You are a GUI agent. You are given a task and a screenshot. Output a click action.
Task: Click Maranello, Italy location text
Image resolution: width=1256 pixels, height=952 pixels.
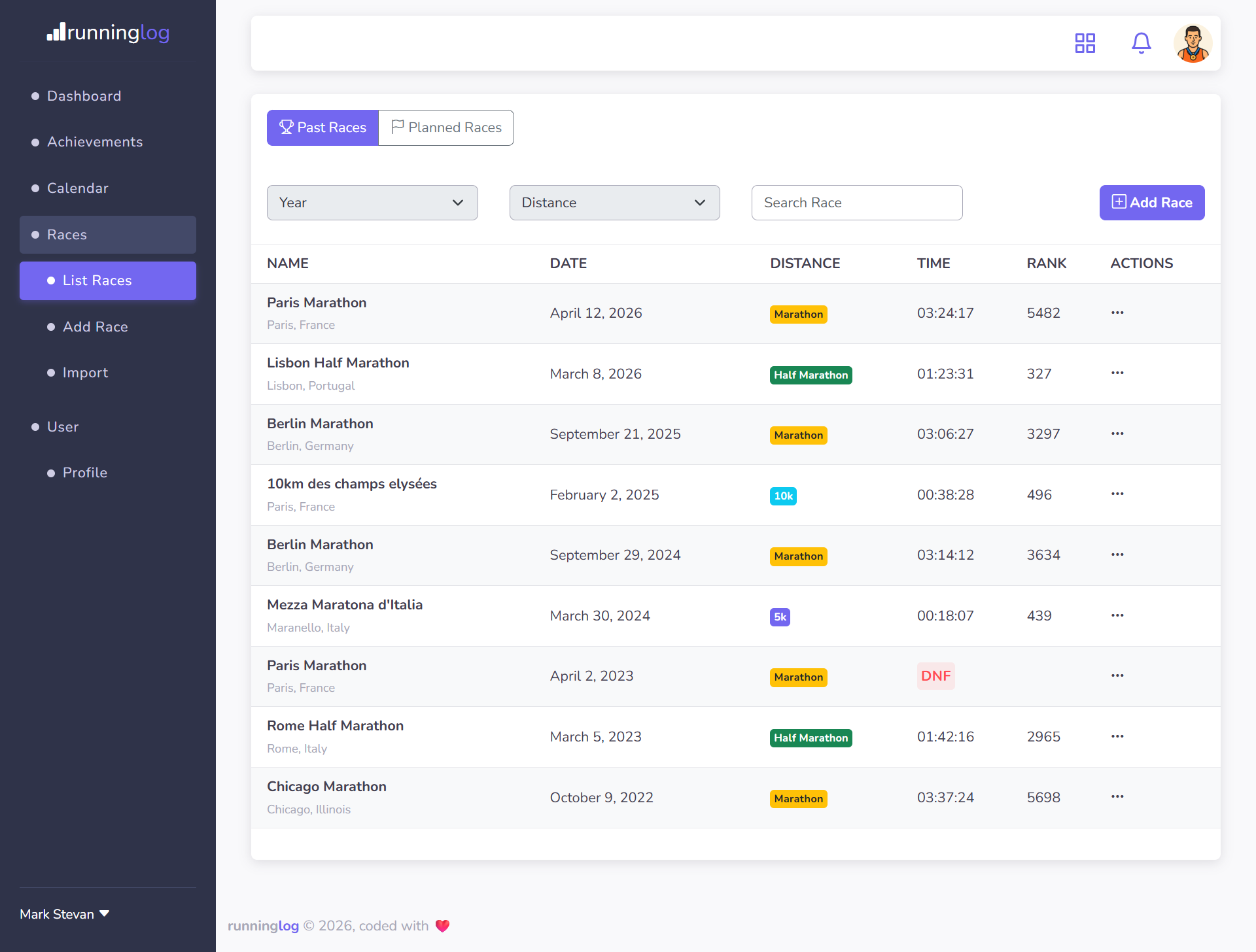pos(308,628)
